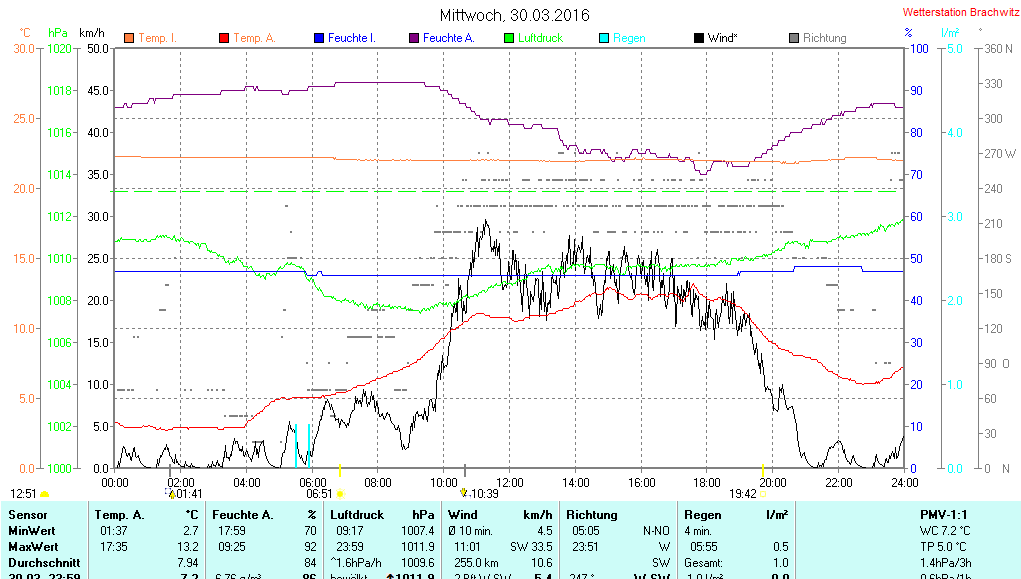The image size is (1021, 579).
Task: Click the Wind column header in table
Action: click(465, 514)
